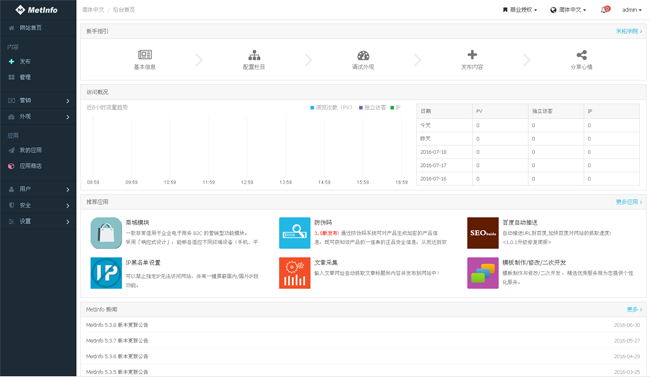The height and width of the screenshot is (377, 650).
Task: Toggle the green IP chart legend series
Action: pyautogui.click(x=395, y=107)
